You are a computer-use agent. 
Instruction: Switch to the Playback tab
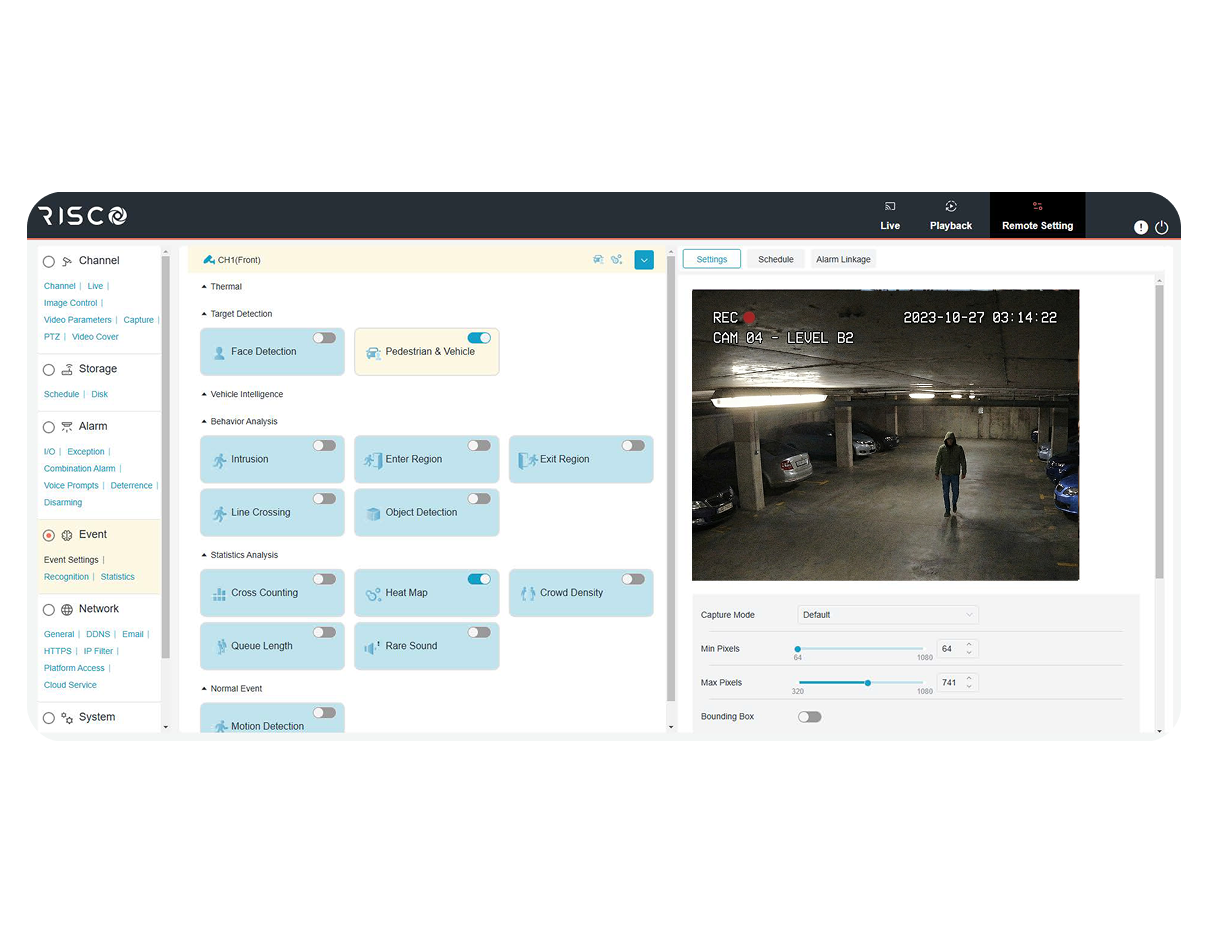point(950,216)
